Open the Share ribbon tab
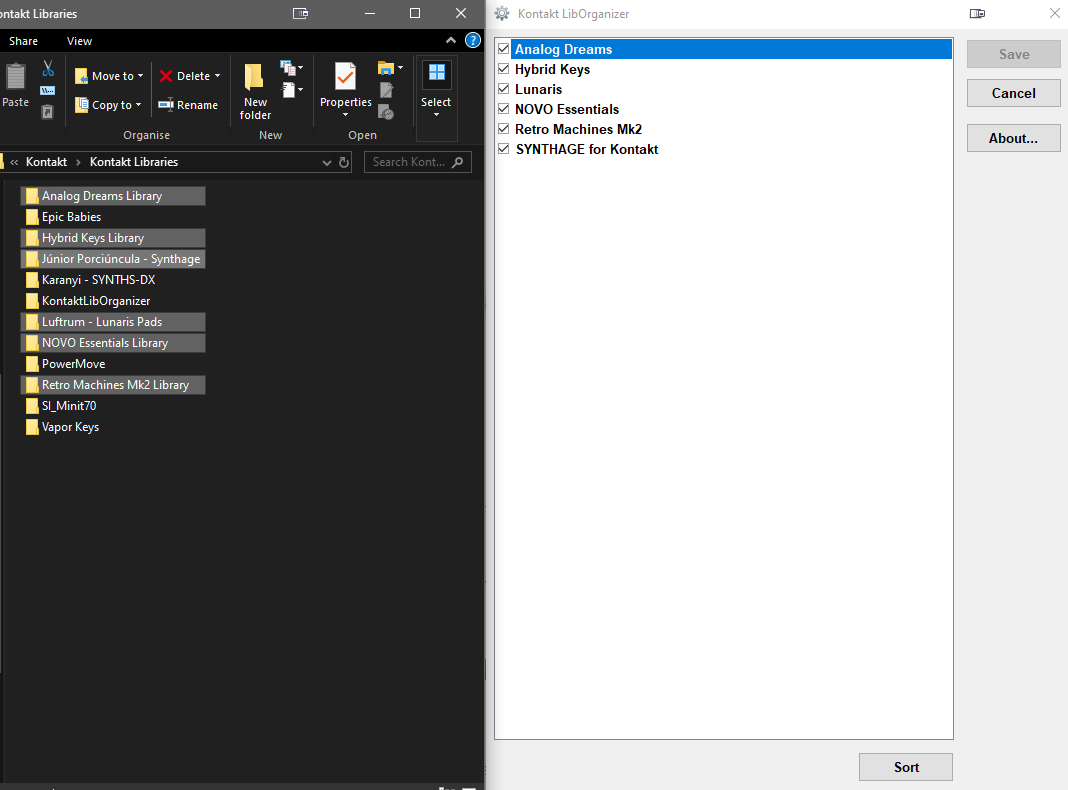Viewport: 1068px width, 790px height. click(x=23, y=41)
